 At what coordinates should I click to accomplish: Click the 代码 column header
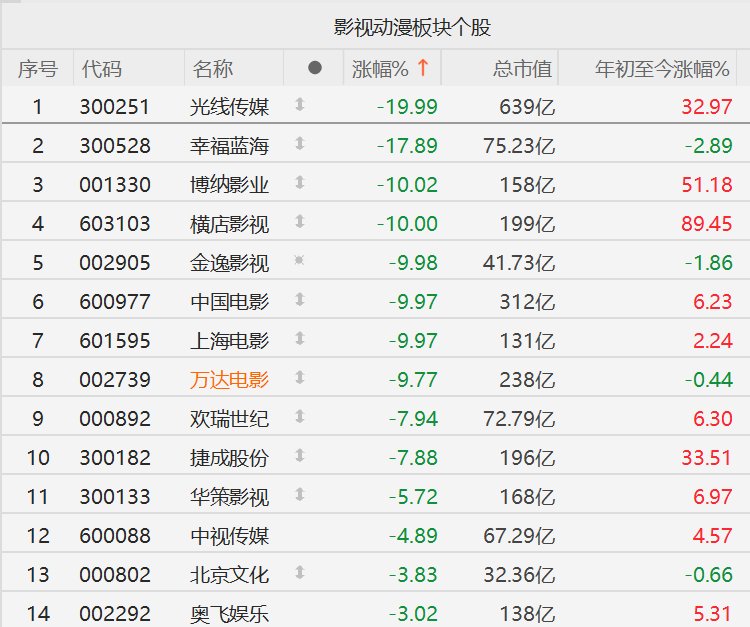coord(101,69)
